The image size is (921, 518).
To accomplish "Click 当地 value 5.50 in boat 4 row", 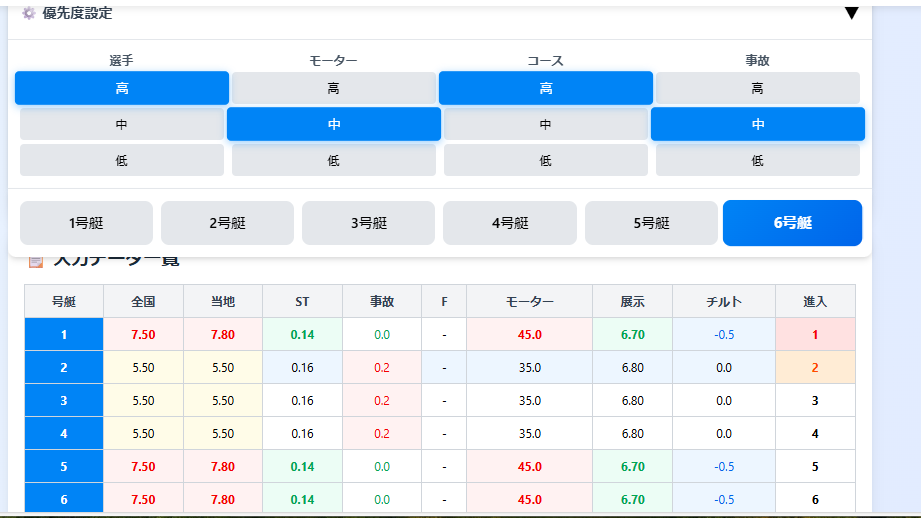I will pos(223,433).
